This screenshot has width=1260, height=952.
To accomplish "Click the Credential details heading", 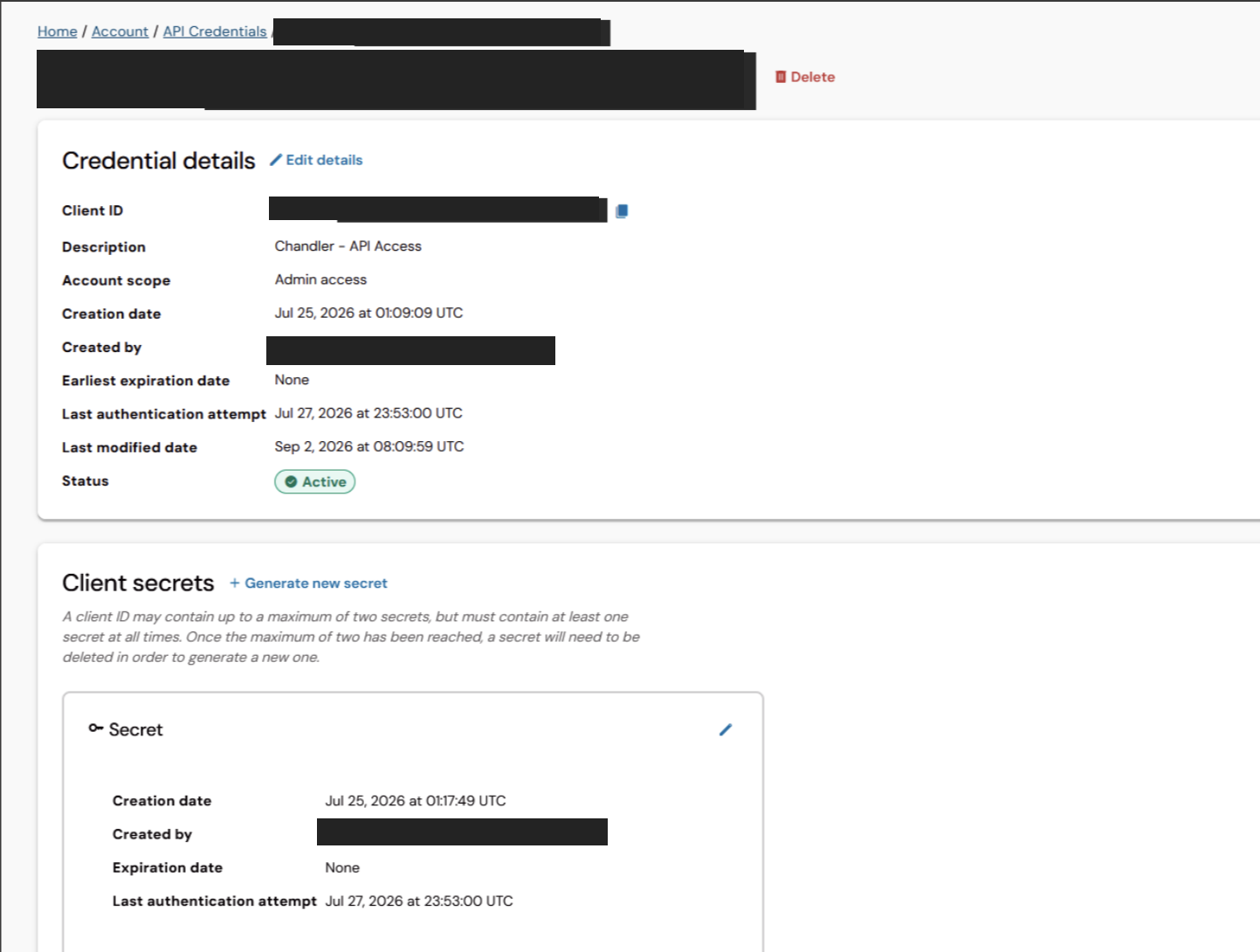I will (159, 161).
